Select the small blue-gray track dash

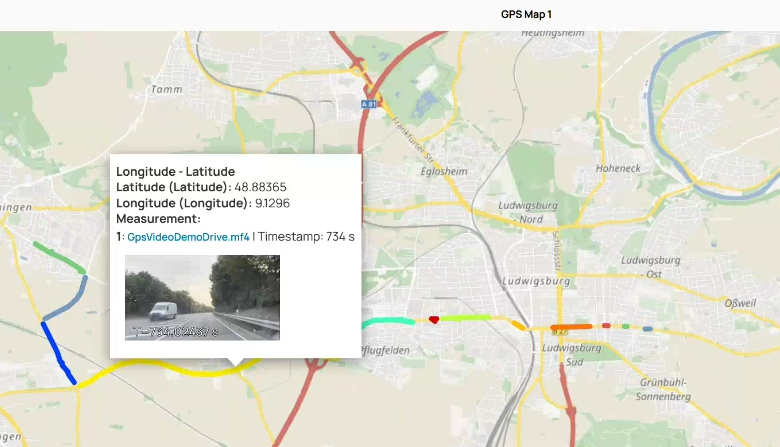(647, 329)
